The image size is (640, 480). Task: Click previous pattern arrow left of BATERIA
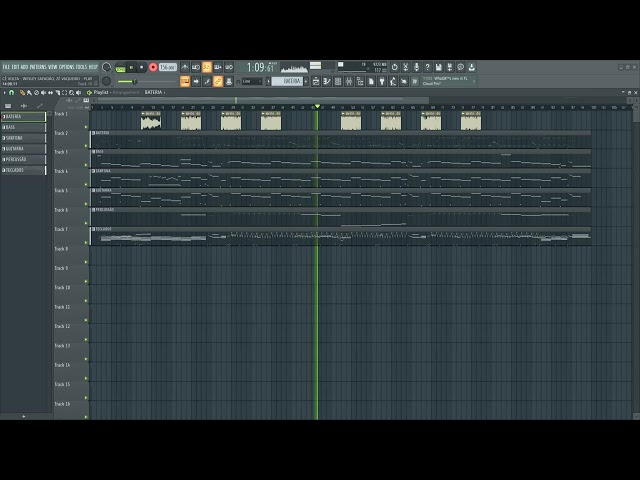[x=268, y=82]
